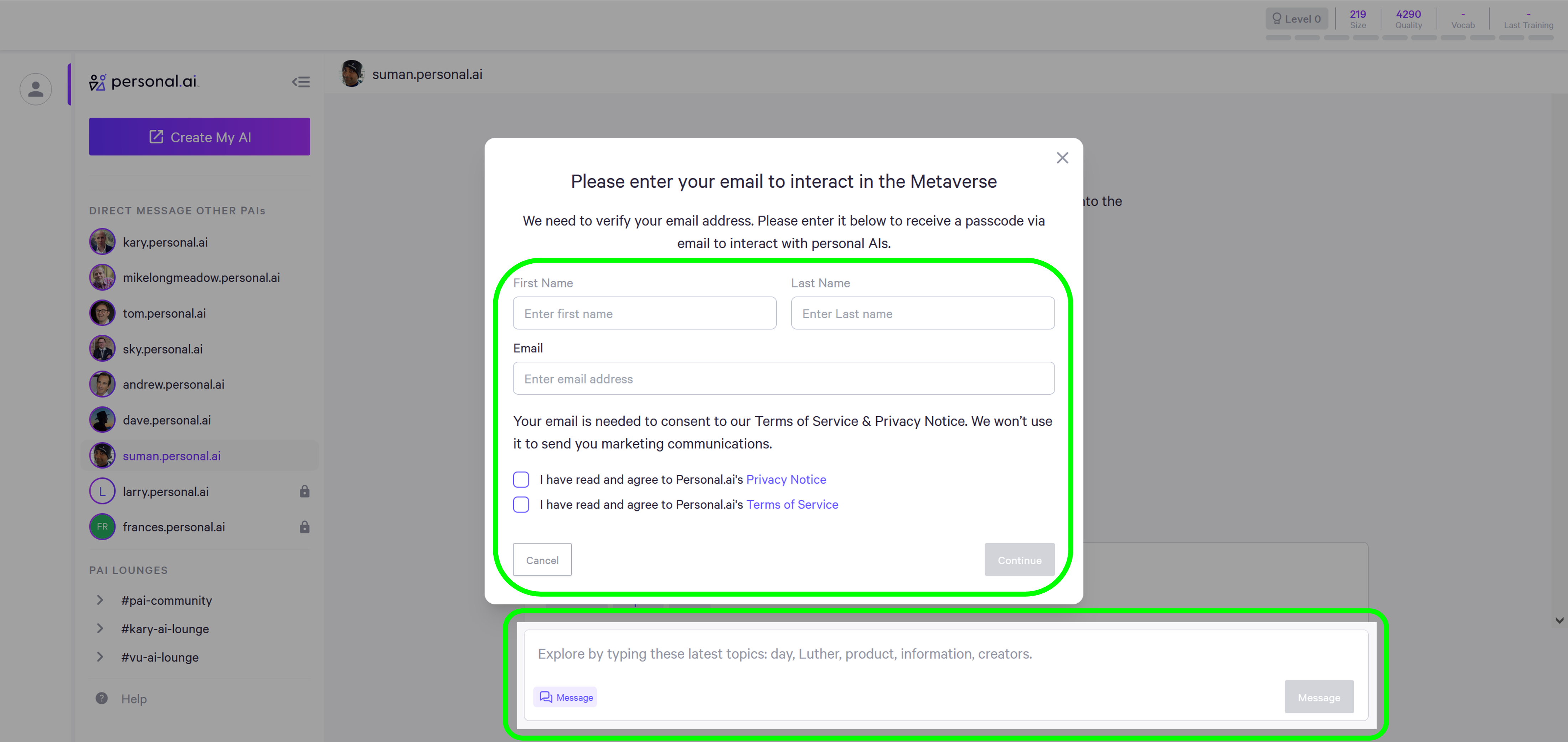Screen dimensions: 1568x742
Task: Click the Help question mark icon
Action: [x=102, y=698]
